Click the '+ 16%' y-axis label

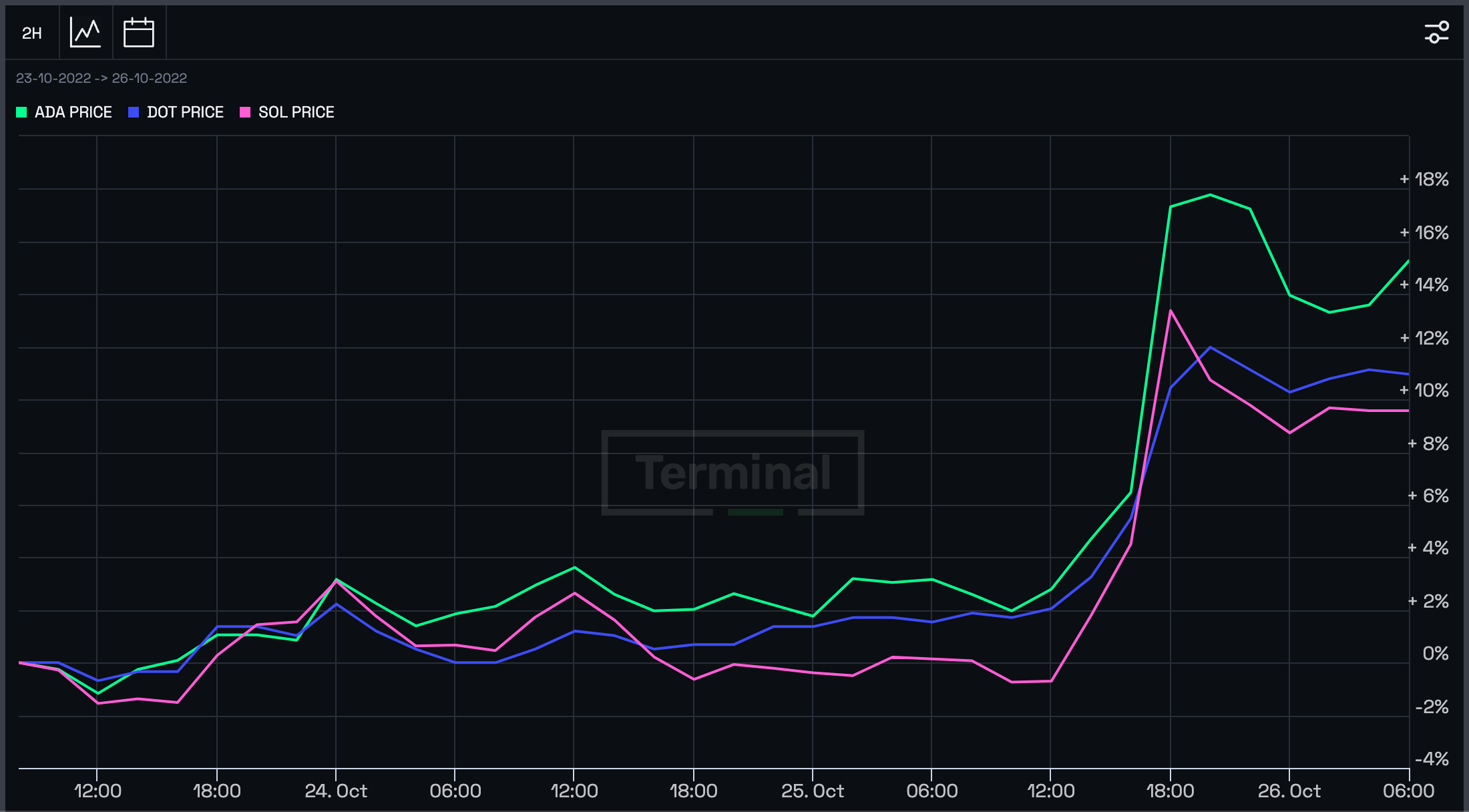click(1424, 232)
